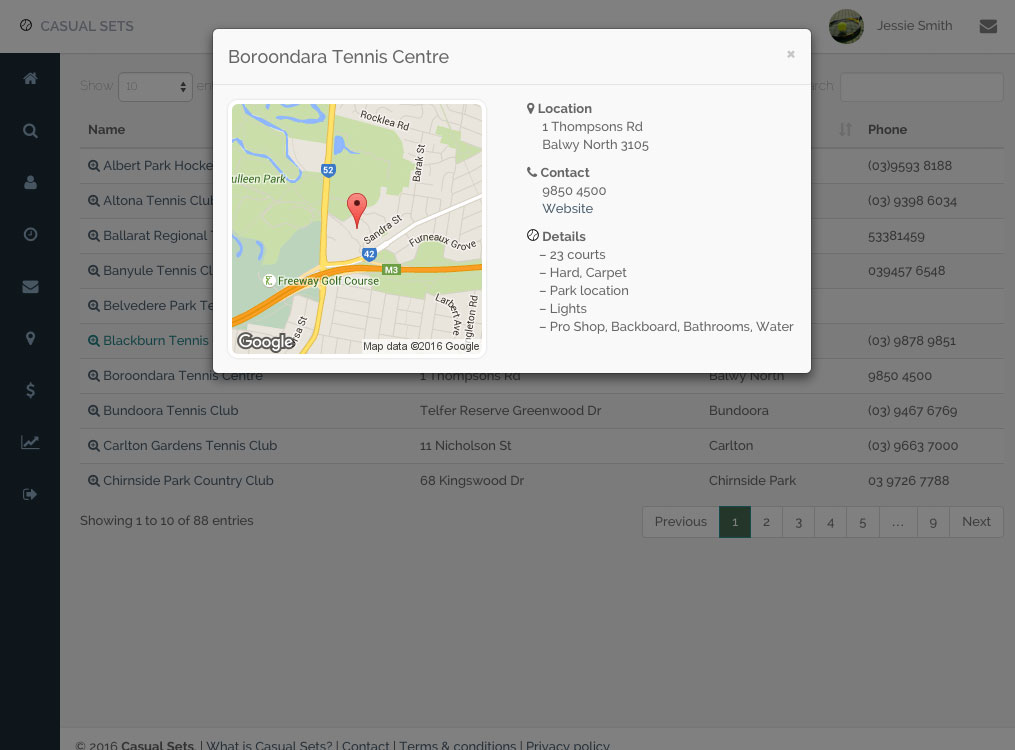
Task: Log out using the sidebar exit icon
Action: (x=30, y=493)
